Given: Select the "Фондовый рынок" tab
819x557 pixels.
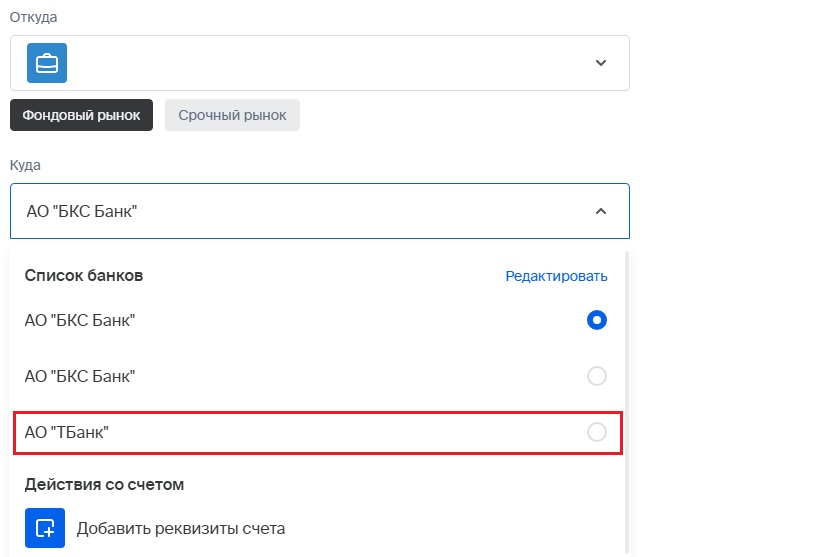Looking at the screenshot, I should (x=82, y=115).
